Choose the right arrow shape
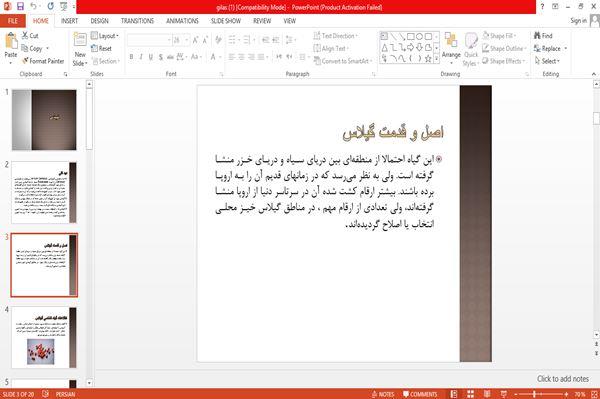Screen dimensions: 600x399 pyautogui.click(x=410, y=47)
